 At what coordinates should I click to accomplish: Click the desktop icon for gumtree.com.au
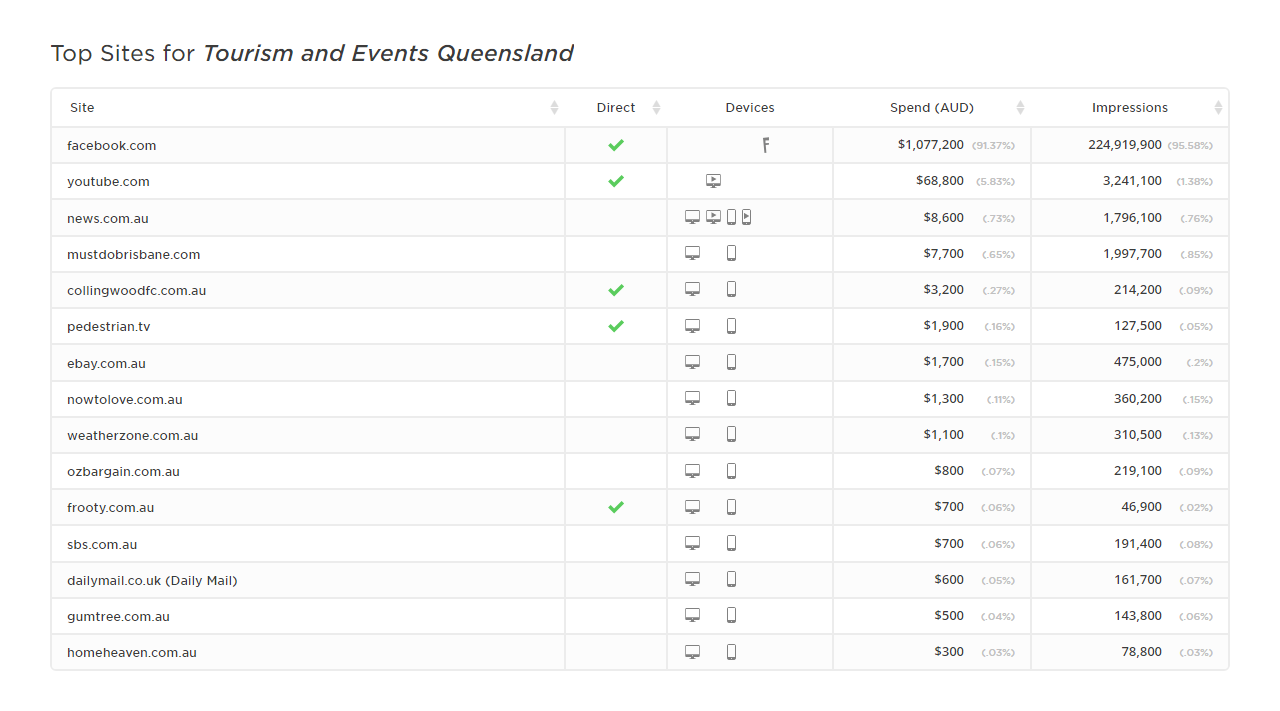[692, 615]
